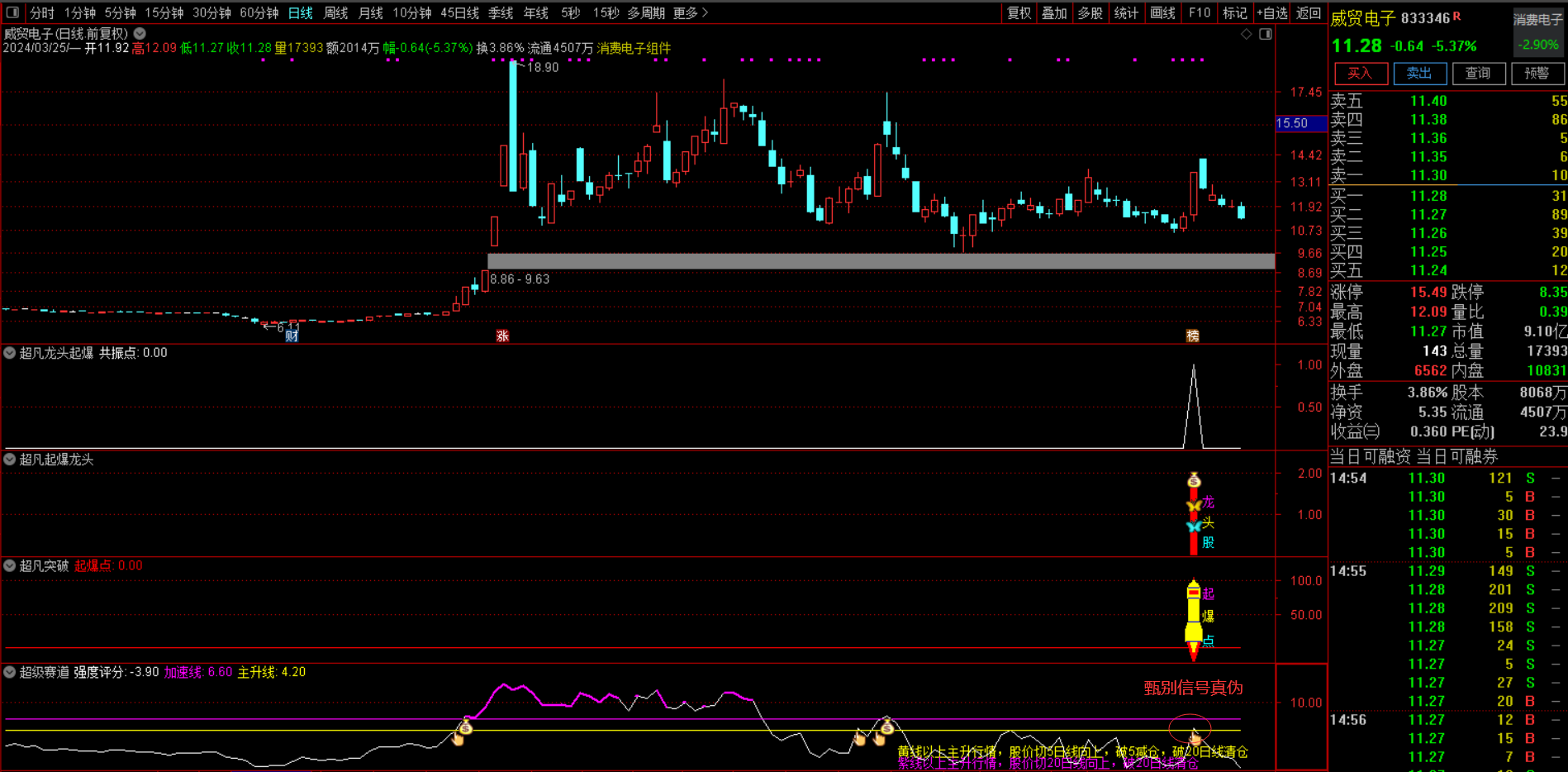Click 当日可融券 label

coord(1457,456)
